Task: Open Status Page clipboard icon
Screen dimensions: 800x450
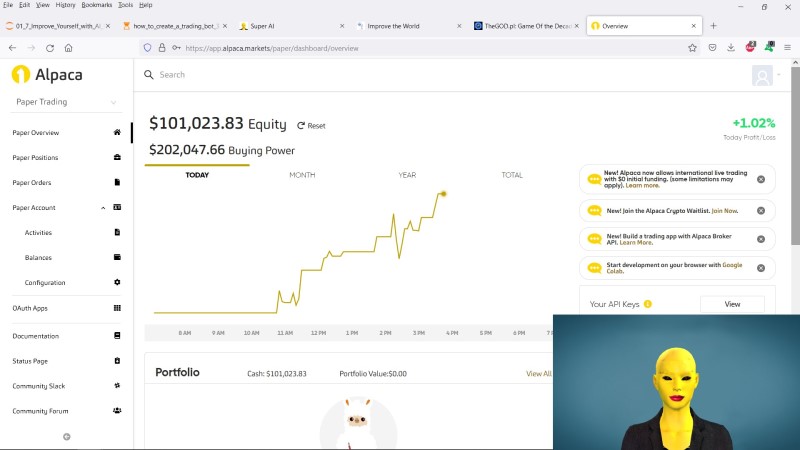Action: (x=117, y=361)
